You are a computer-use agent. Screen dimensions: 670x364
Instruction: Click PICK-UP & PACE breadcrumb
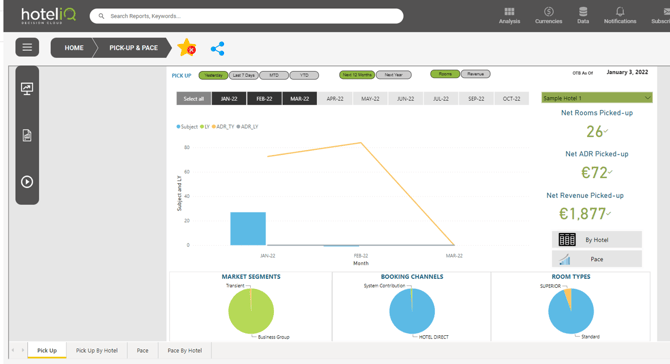pos(133,48)
